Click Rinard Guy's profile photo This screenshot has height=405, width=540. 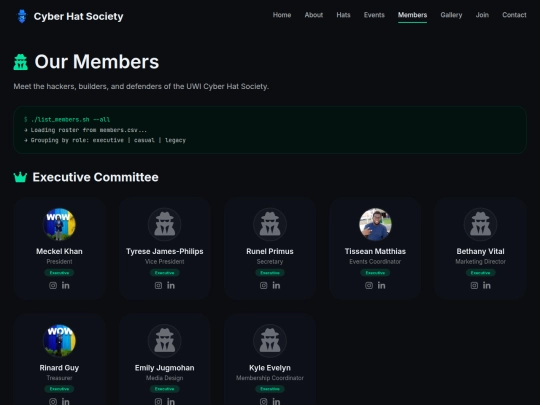click(59, 341)
